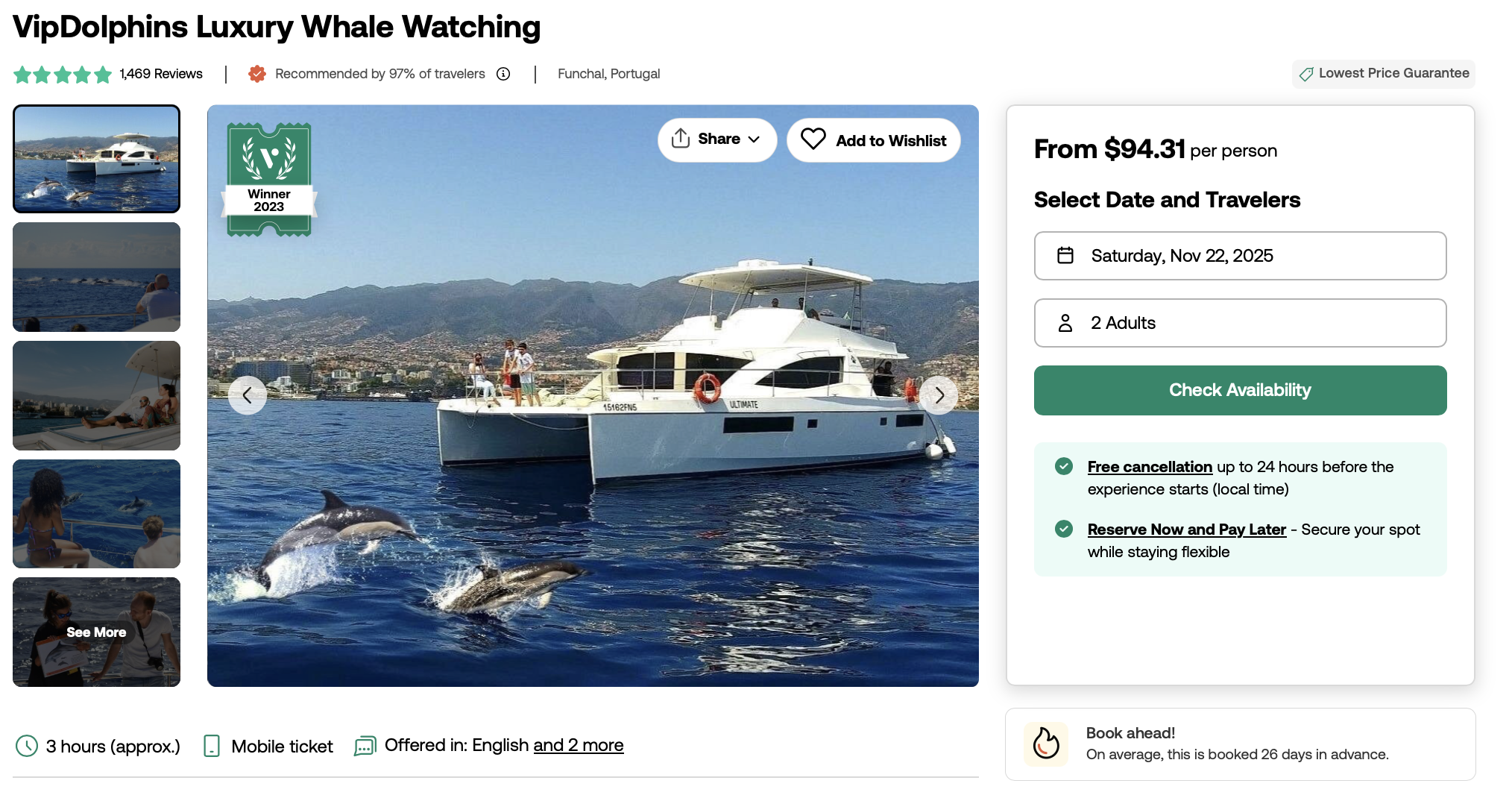
Task: Open Reserve Now and Pay Later link
Action: [1187, 530]
